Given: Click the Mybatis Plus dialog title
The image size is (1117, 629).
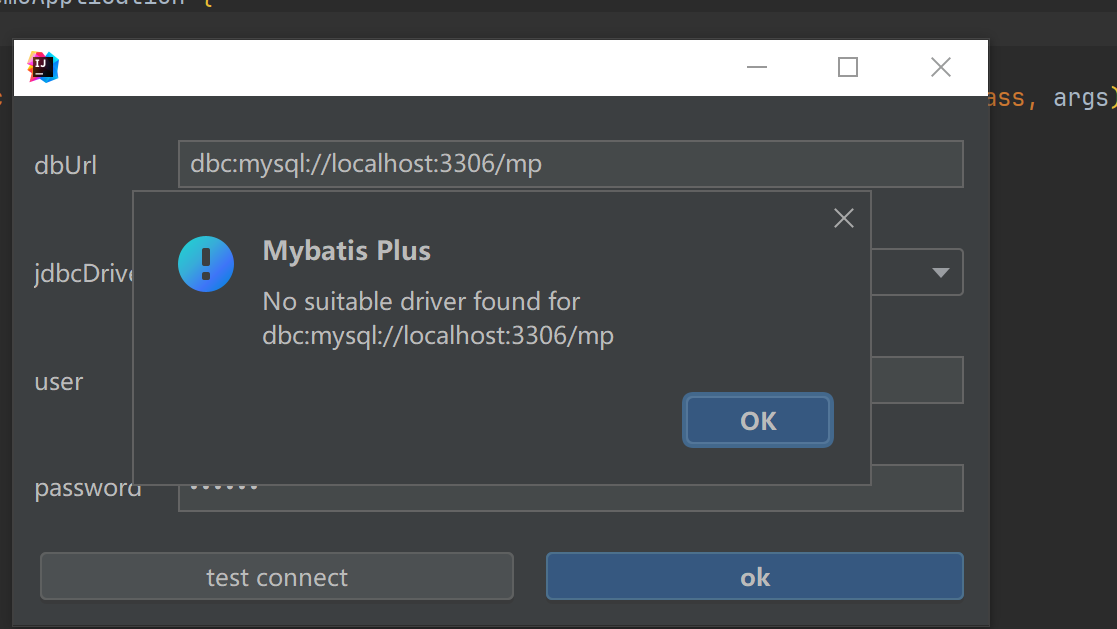Looking at the screenshot, I should [x=347, y=251].
